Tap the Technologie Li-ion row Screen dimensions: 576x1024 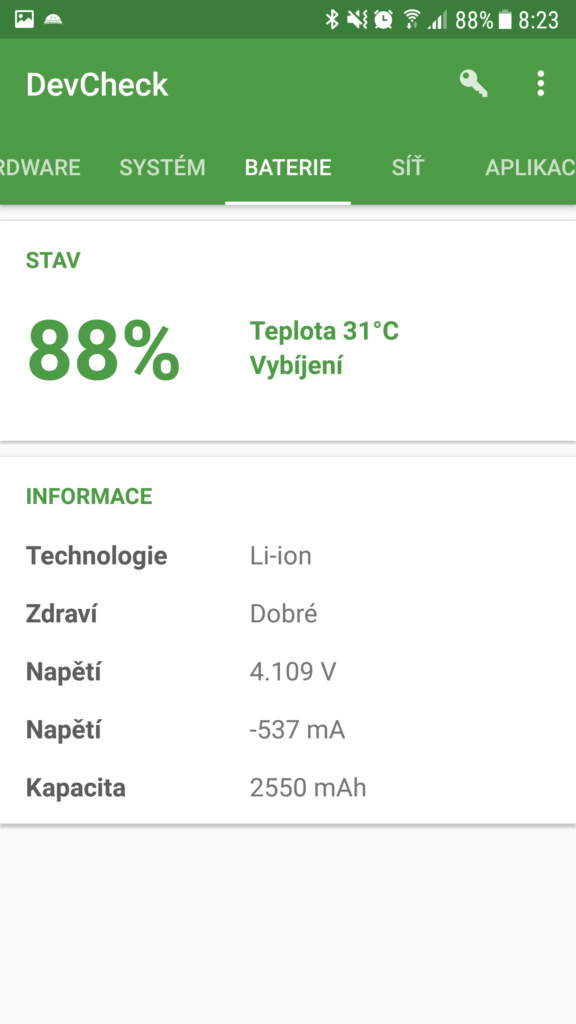coord(288,556)
